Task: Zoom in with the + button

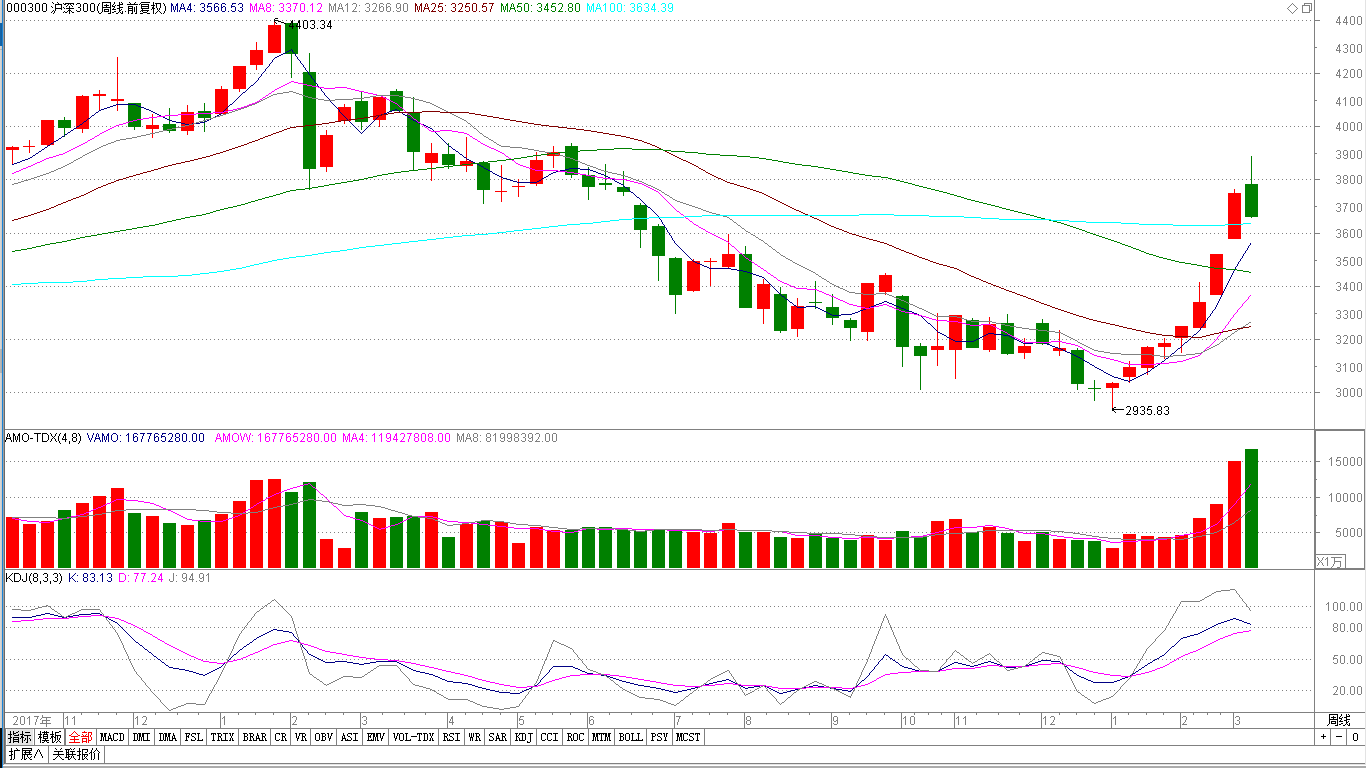Action: pyautogui.click(x=1323, y=737)
